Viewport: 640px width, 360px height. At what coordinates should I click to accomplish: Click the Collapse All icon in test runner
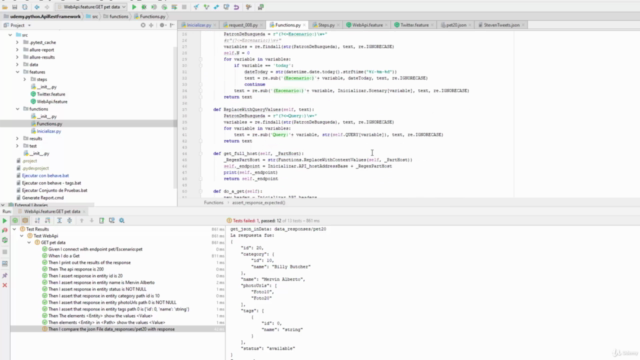click(69, 221)
